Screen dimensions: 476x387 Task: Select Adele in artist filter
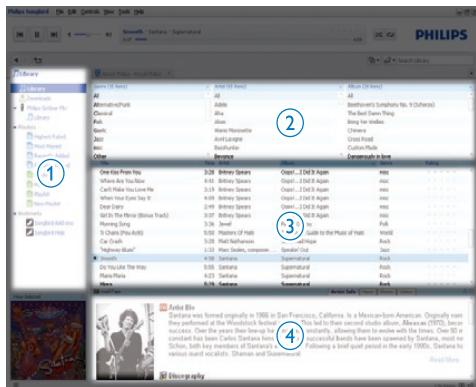pyautogui.click(x=221, y=105)
